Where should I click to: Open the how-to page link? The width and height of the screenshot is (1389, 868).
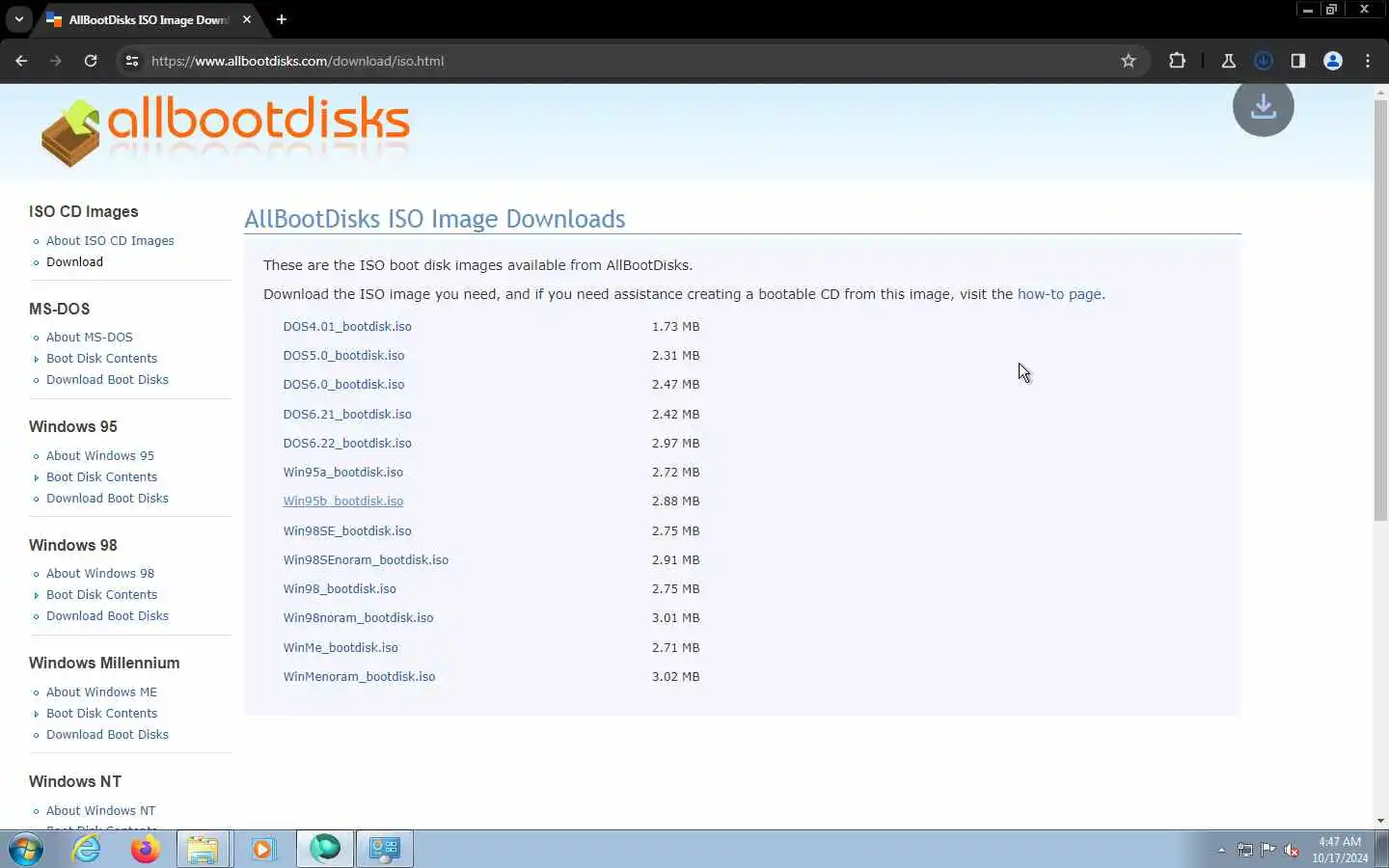pos(1059,294)
